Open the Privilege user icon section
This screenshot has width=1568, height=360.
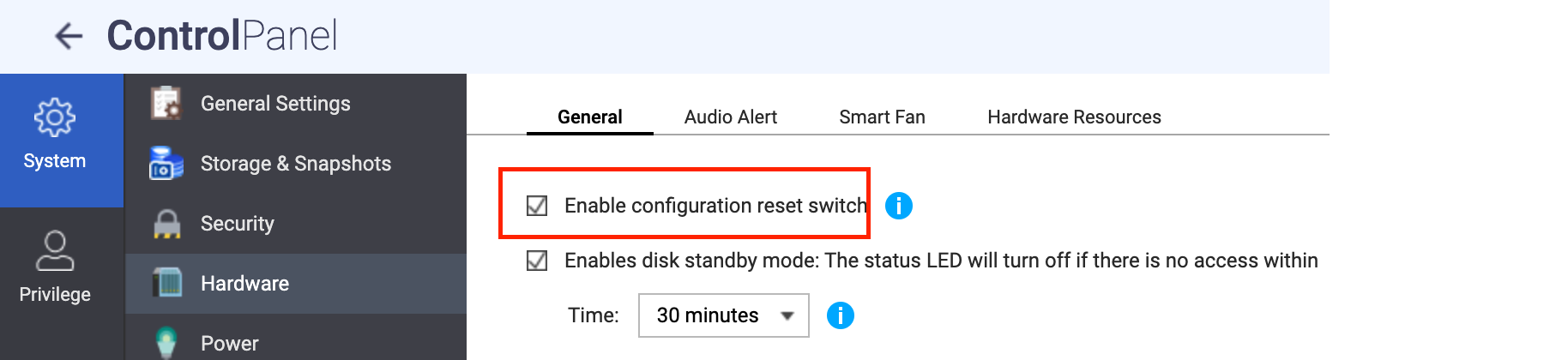click(x=55, y=251)
